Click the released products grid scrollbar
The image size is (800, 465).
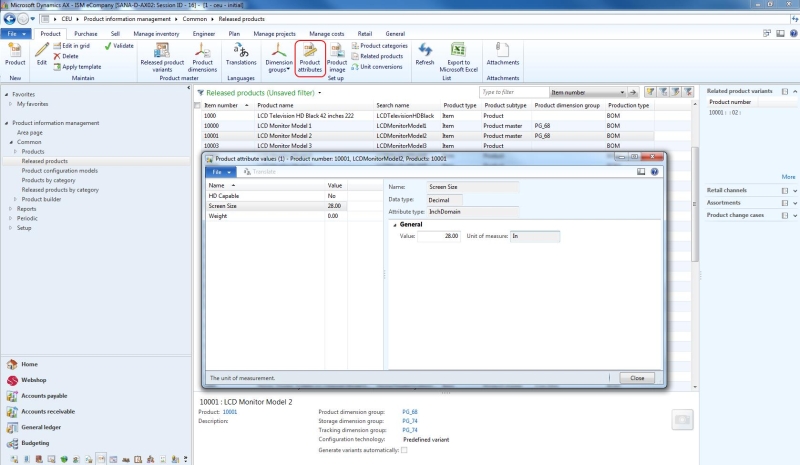tap(694, 204)
